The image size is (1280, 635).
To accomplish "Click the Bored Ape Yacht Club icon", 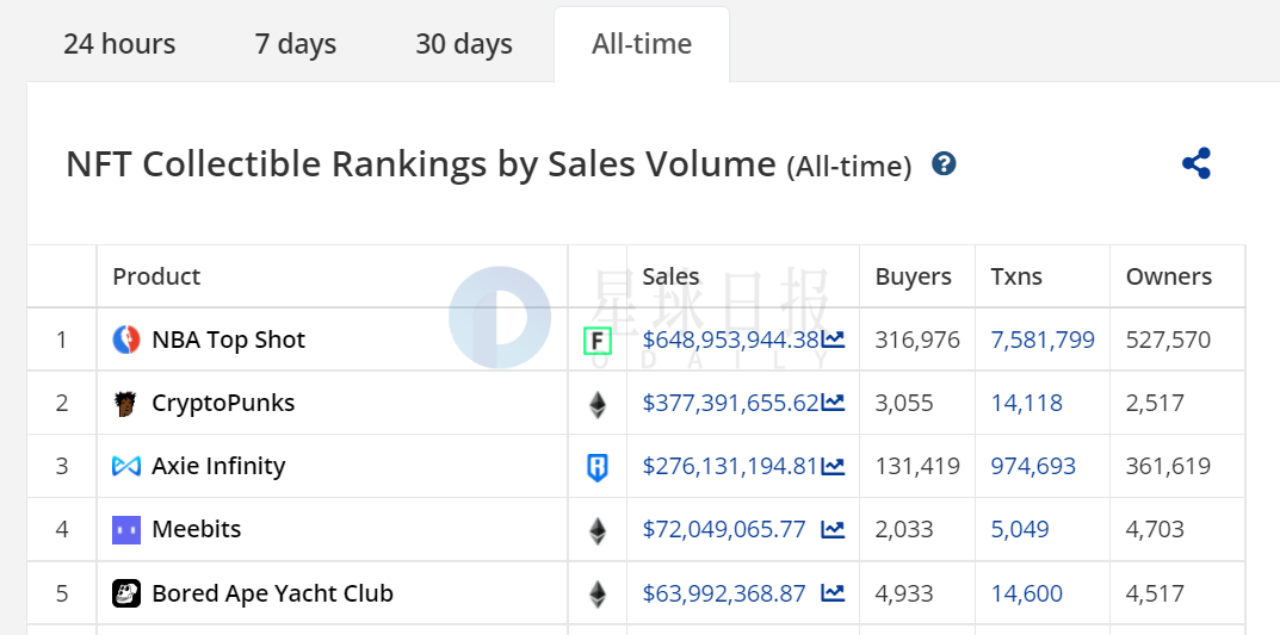I will click(x=126, y=593).
